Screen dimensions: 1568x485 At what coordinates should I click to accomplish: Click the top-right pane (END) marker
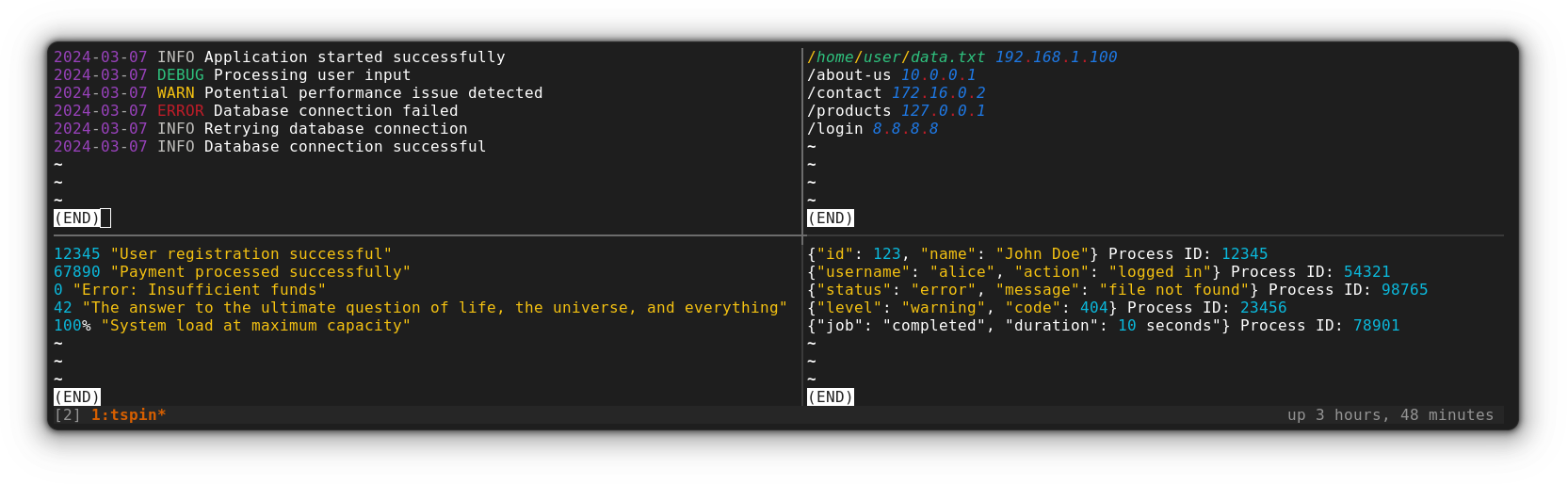pyautogui.click(x=830, y=218)
